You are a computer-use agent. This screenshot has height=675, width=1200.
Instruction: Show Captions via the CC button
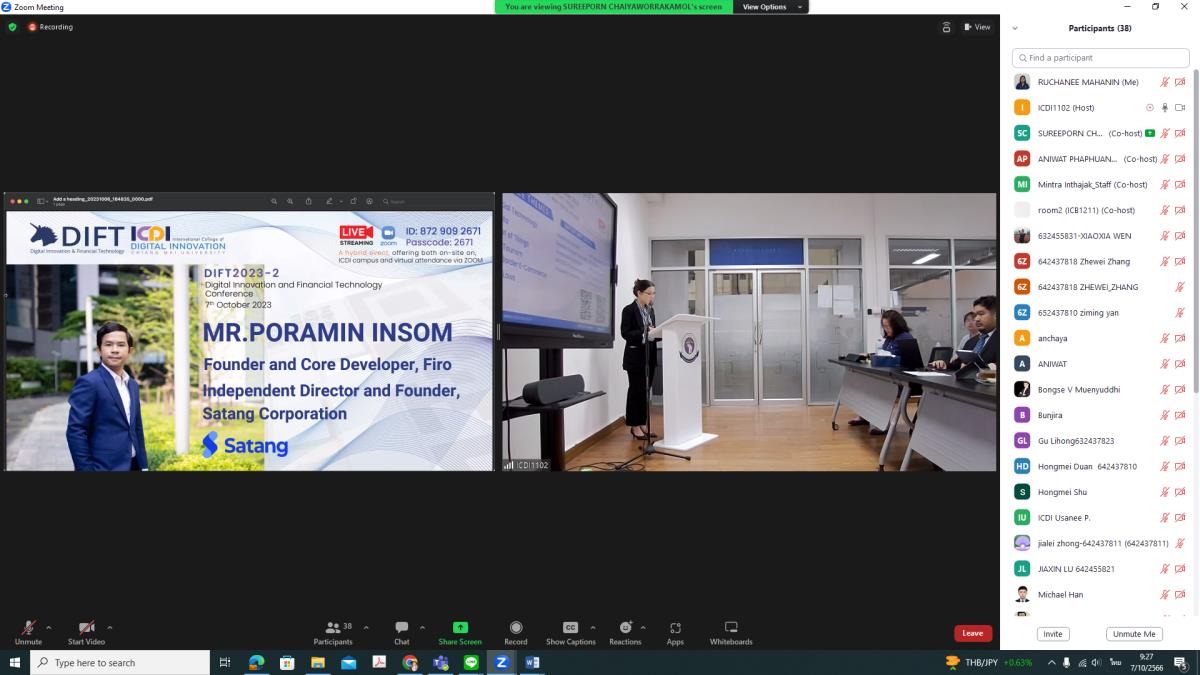[570, 632]
